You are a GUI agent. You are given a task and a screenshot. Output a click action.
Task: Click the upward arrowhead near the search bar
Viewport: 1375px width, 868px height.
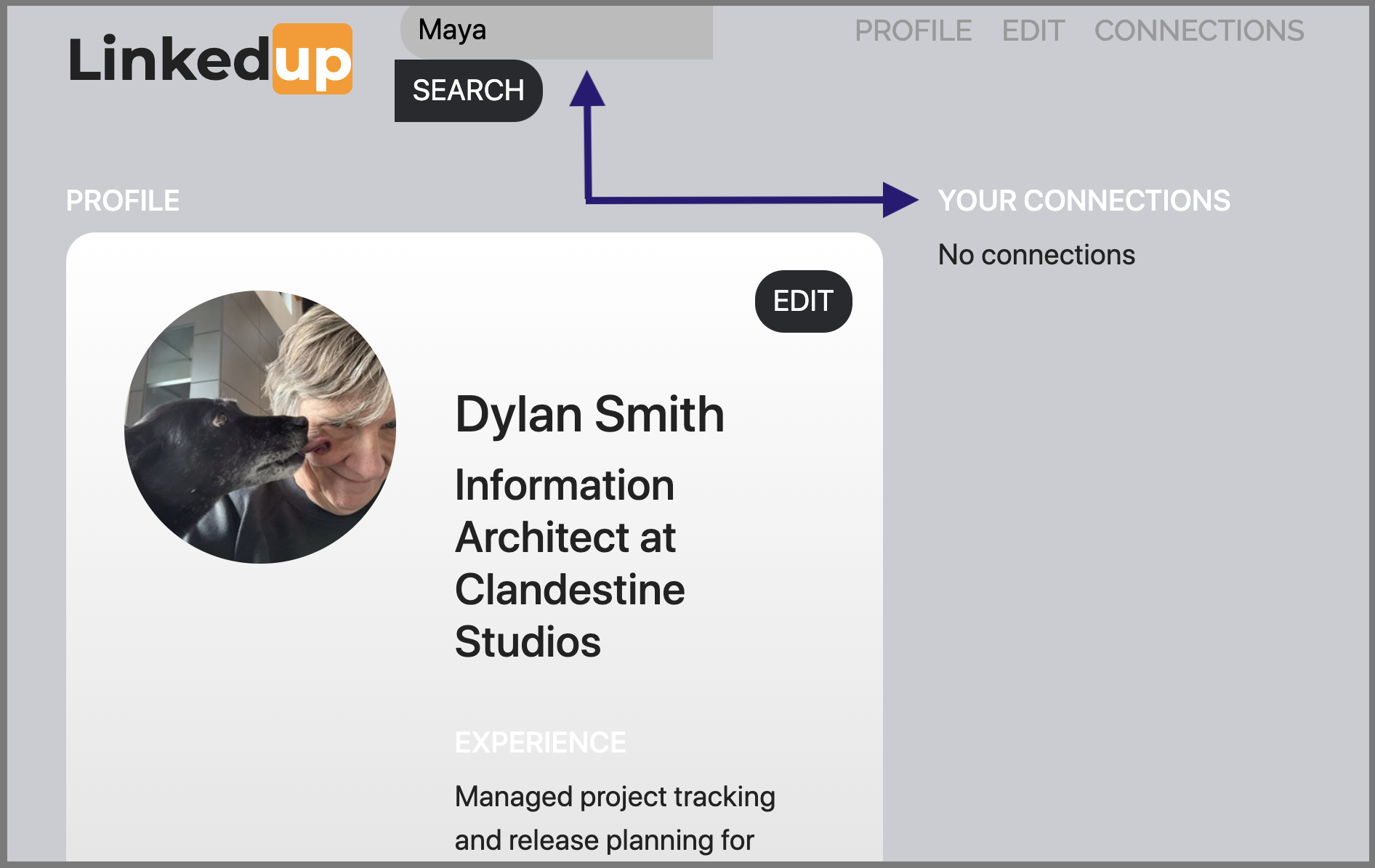coord(587,87)
